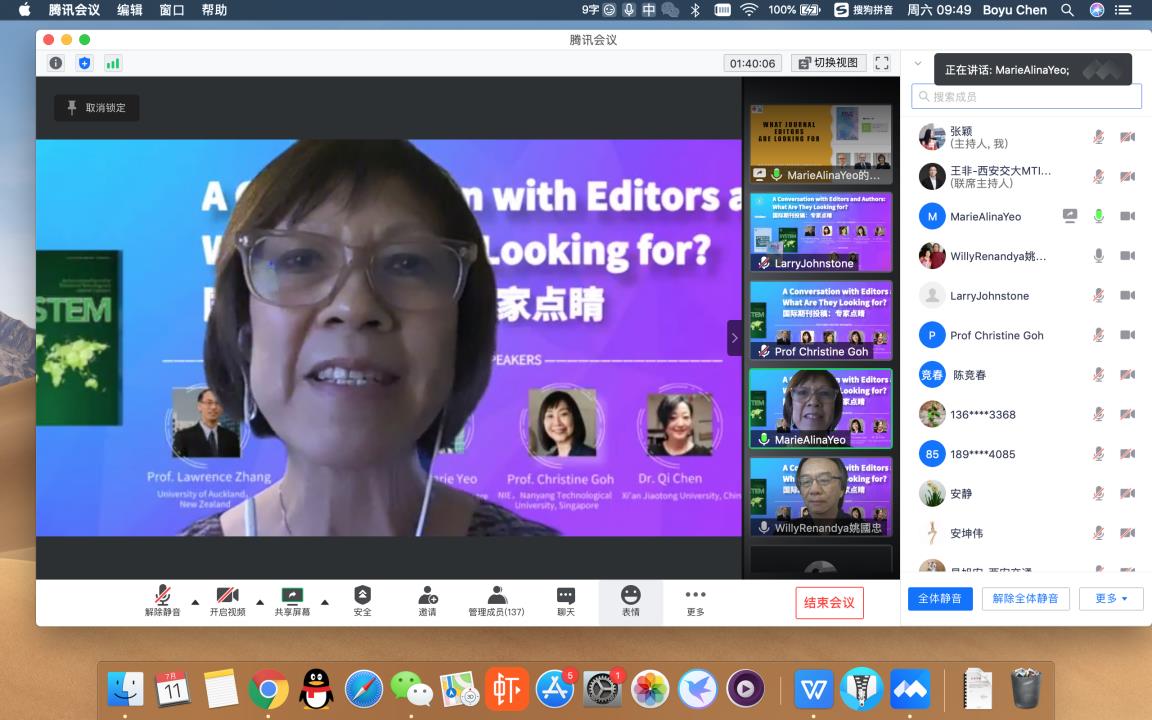Open the chat panel

click(x=566, y=601)
